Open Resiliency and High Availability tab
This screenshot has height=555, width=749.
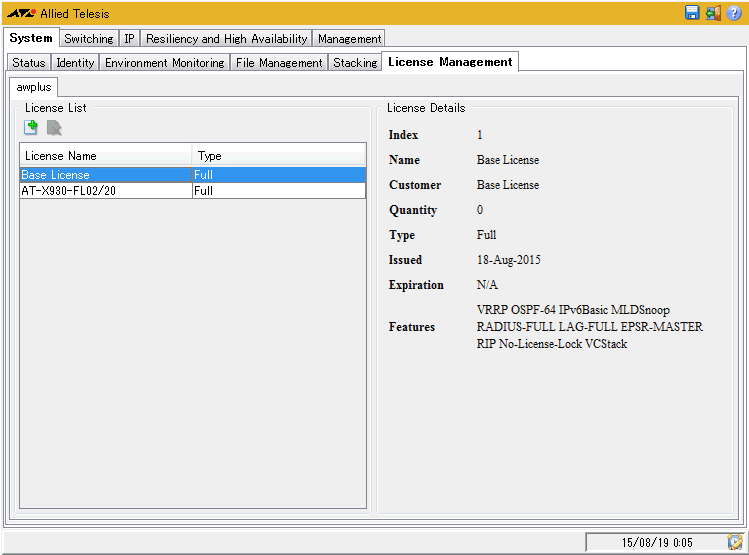click(226, 39)
